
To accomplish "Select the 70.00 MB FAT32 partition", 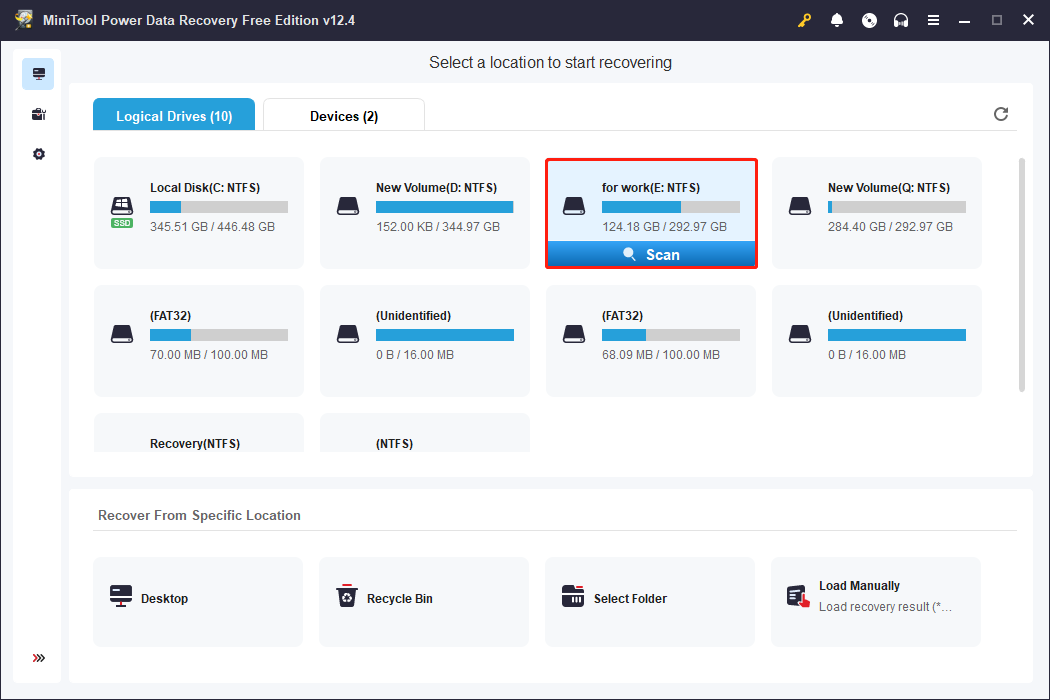I will 199,340.
